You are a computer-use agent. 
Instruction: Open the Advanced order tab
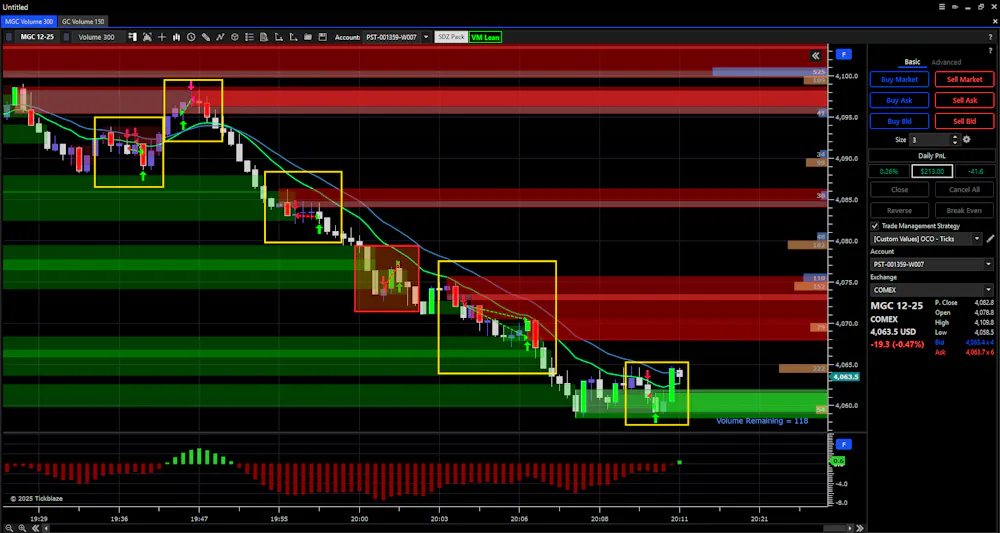946,62
